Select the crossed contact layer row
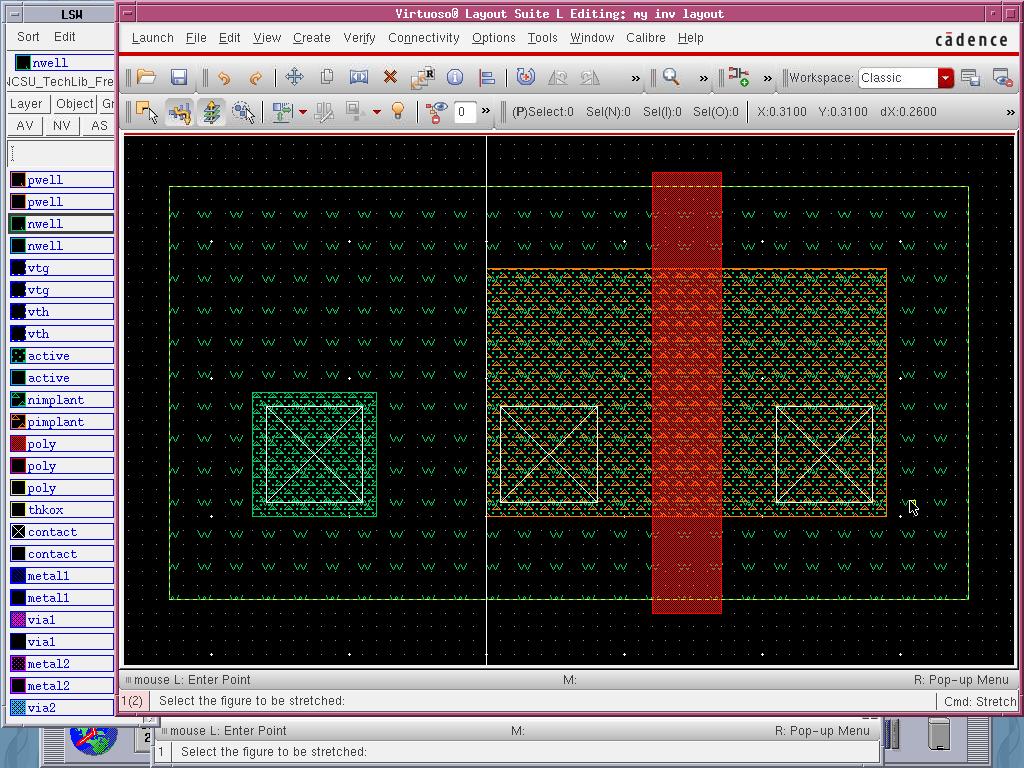The image size is (1024, 768). (x=62, y=532)
